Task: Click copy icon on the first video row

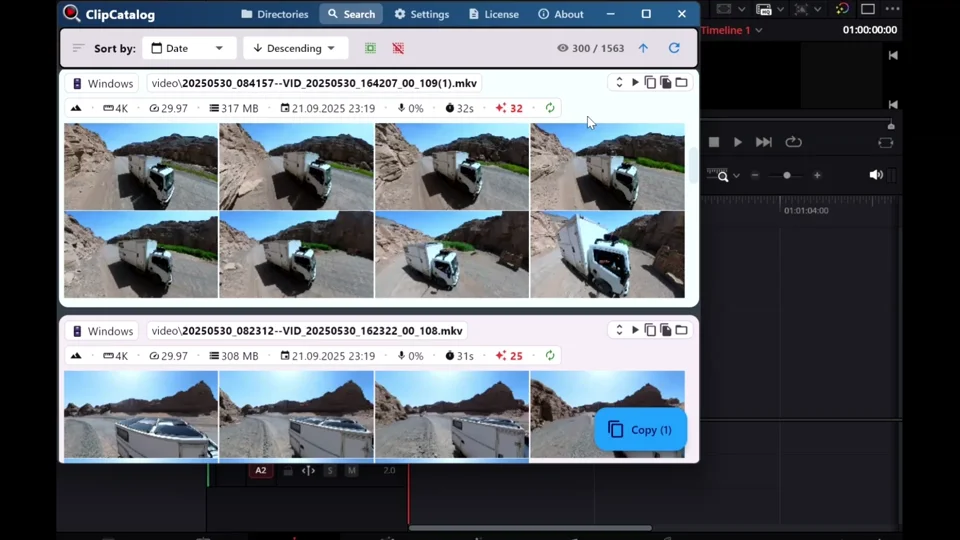Action: click(x=650, y=83)
